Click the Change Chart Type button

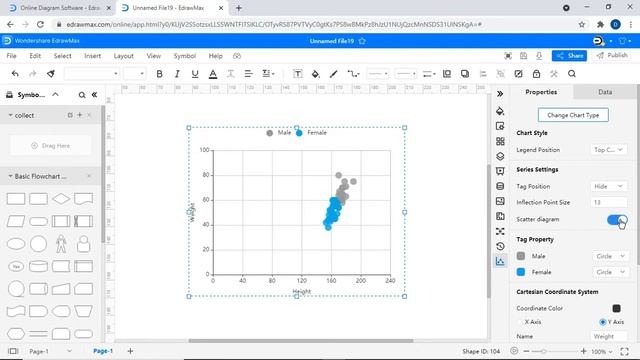tap(573, 115)
